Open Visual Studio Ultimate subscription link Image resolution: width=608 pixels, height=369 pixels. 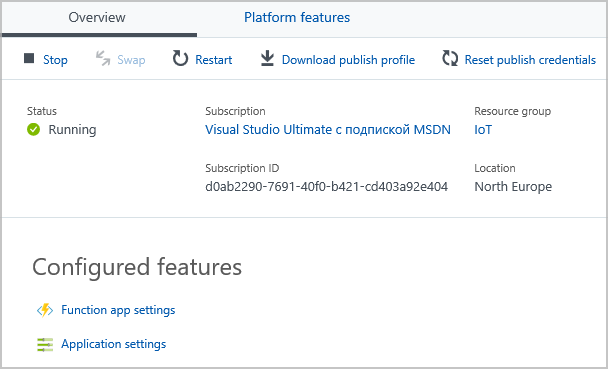tap(328, 129)
